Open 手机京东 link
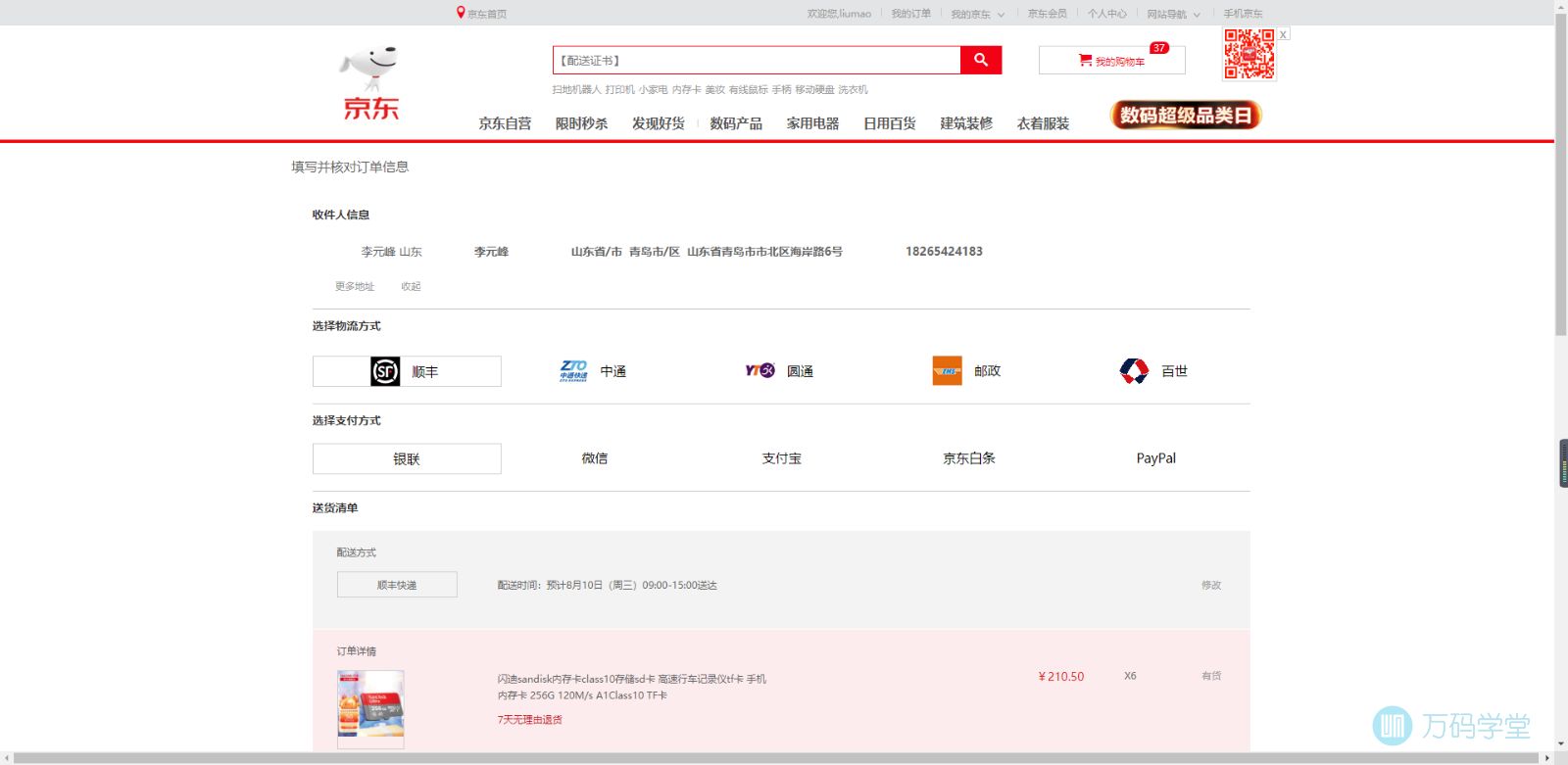The height and width of the screenshot is (765, 1568). tap(1243, 14)
